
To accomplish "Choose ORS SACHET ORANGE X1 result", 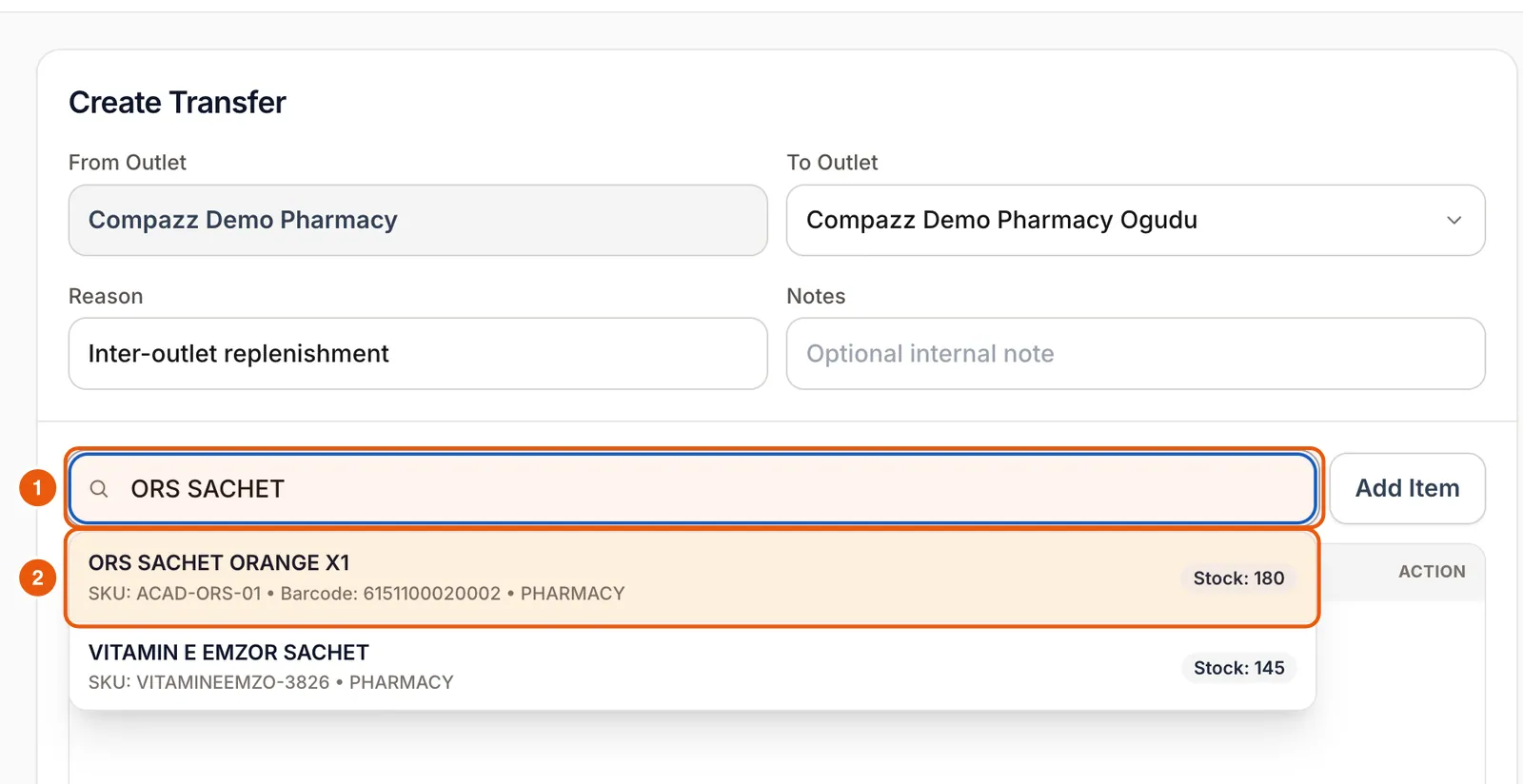I will click(692, 578).
